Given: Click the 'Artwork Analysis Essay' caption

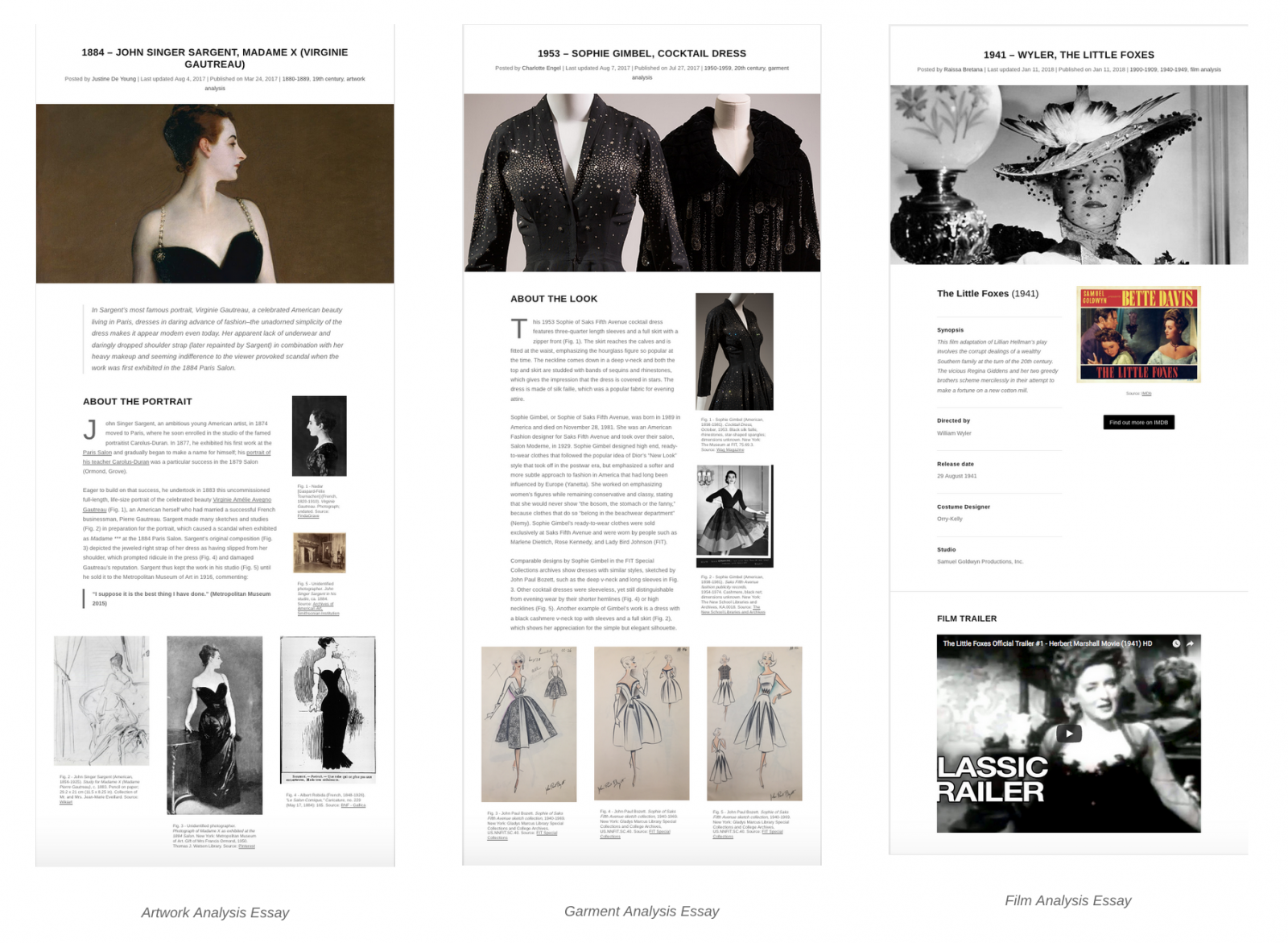Looking at the screenshot, I should (215, 912).
